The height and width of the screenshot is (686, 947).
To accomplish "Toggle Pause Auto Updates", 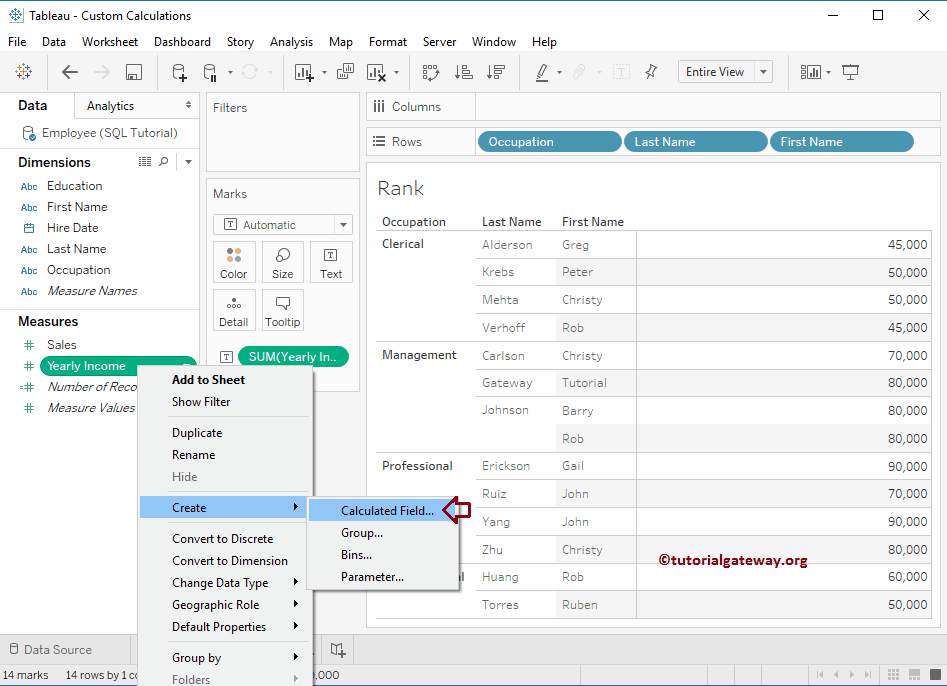I will pyautogui.click(x=213, y=71).
